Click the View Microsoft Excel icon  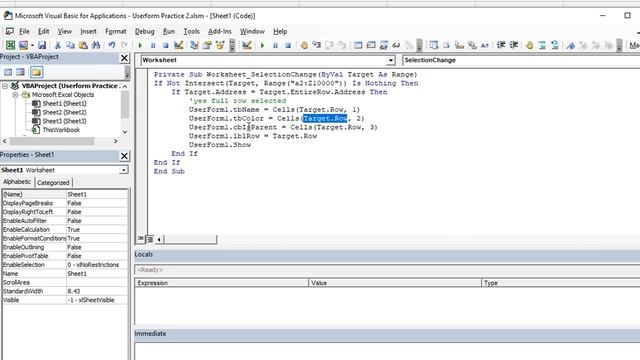10,45
